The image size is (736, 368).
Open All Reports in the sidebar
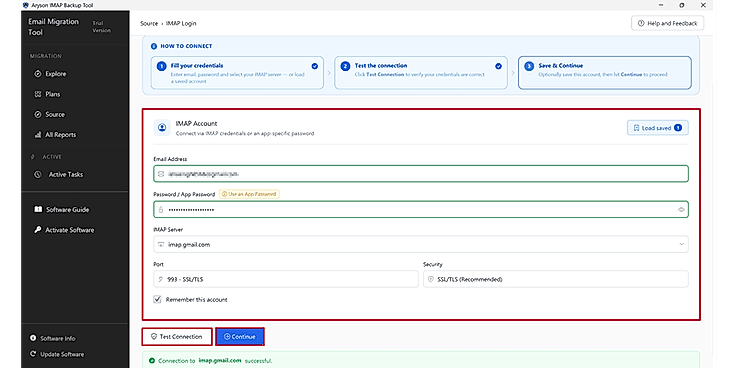pos(55,134)
